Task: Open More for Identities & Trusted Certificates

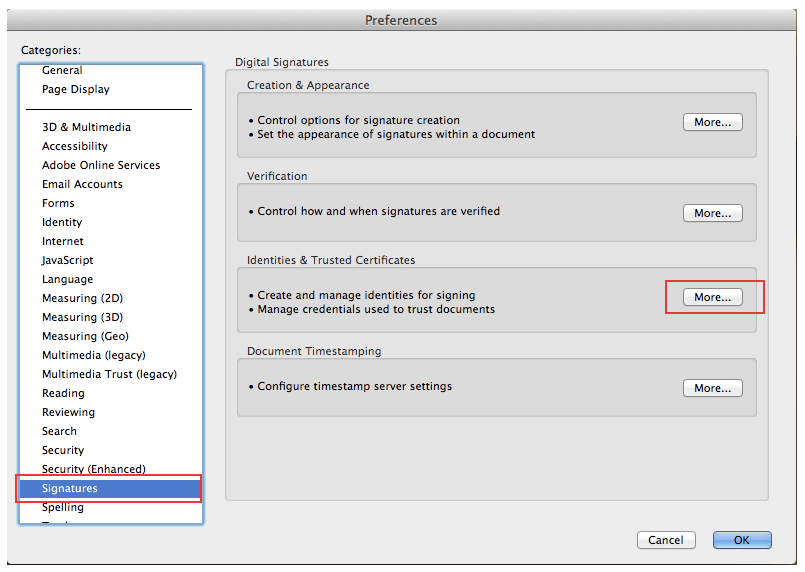Action: click(713, 297)
